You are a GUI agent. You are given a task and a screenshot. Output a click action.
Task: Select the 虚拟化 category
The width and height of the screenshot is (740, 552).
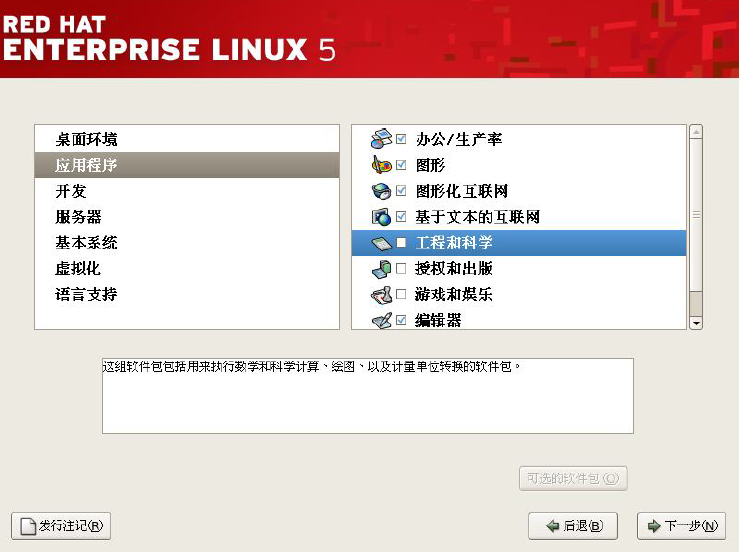click(187, 268)
